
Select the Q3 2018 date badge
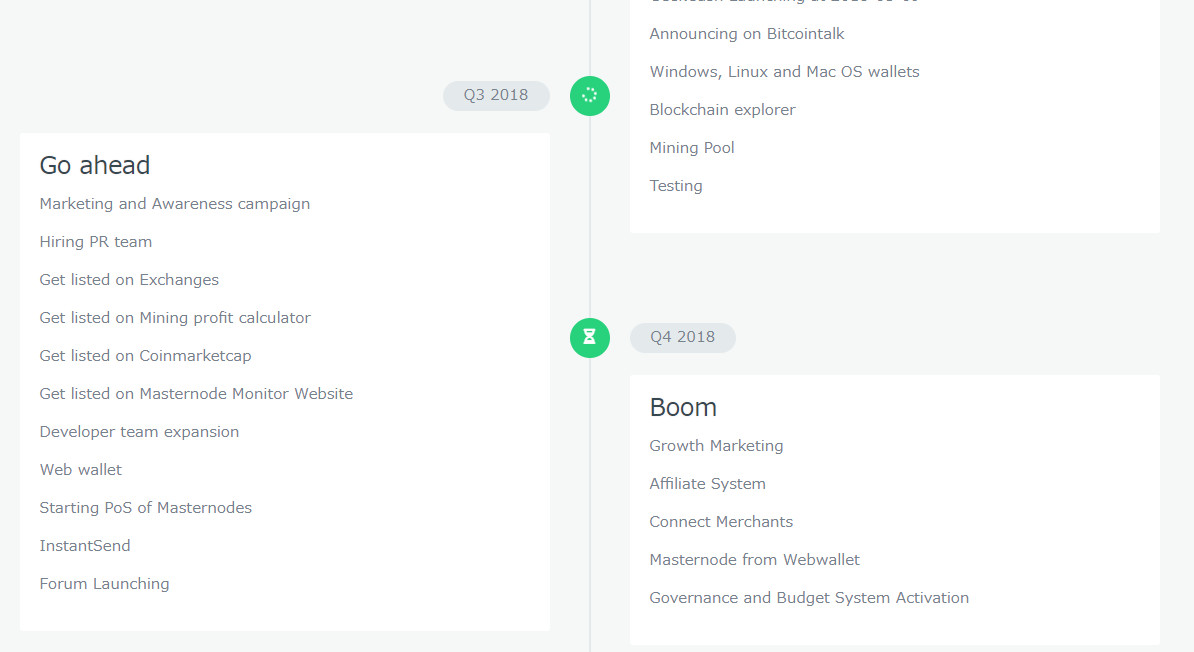[496, 96]
